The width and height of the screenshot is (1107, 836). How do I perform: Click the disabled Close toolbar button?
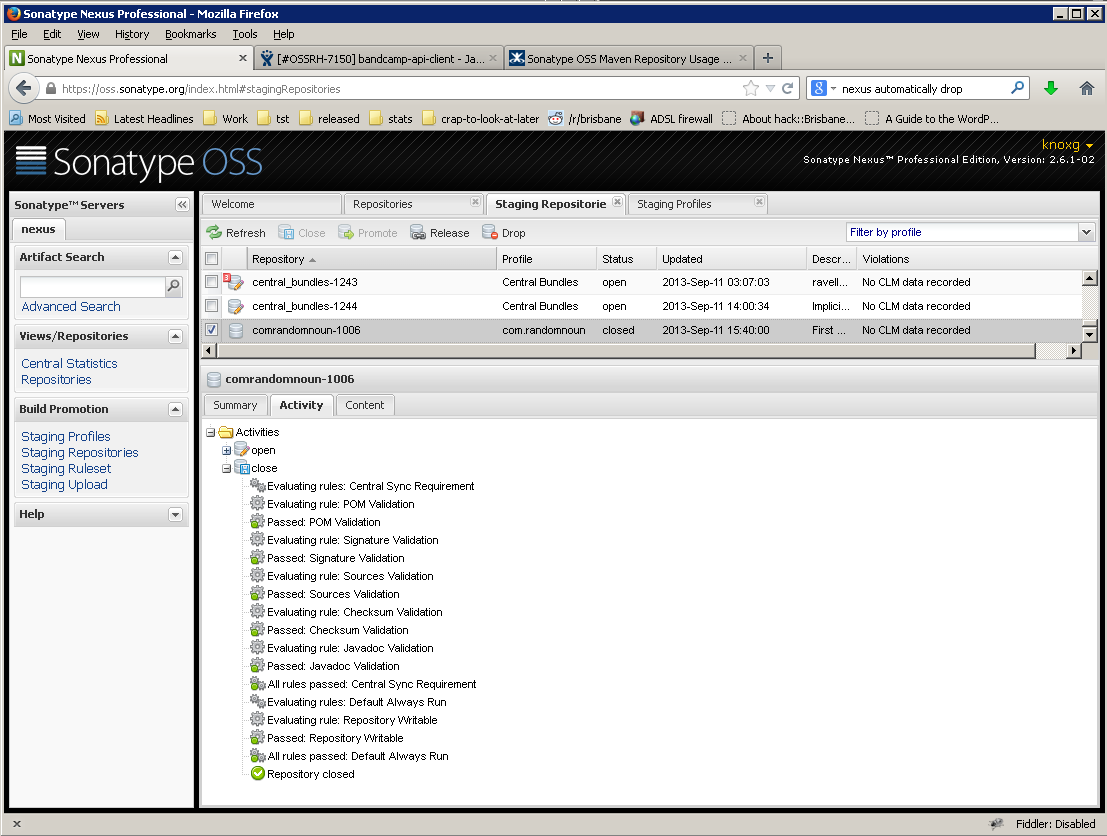(x=301, y=232)
